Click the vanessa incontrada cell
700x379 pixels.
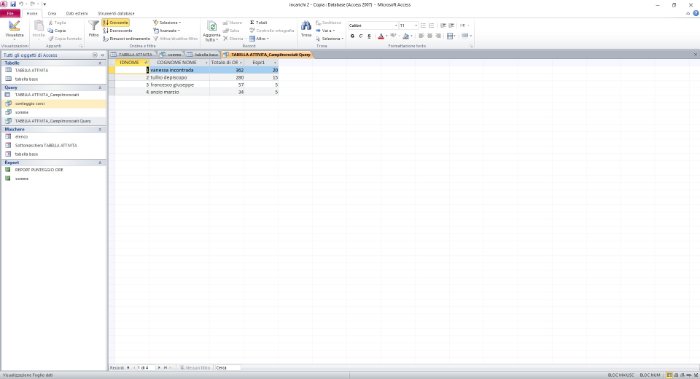point(179,70)
